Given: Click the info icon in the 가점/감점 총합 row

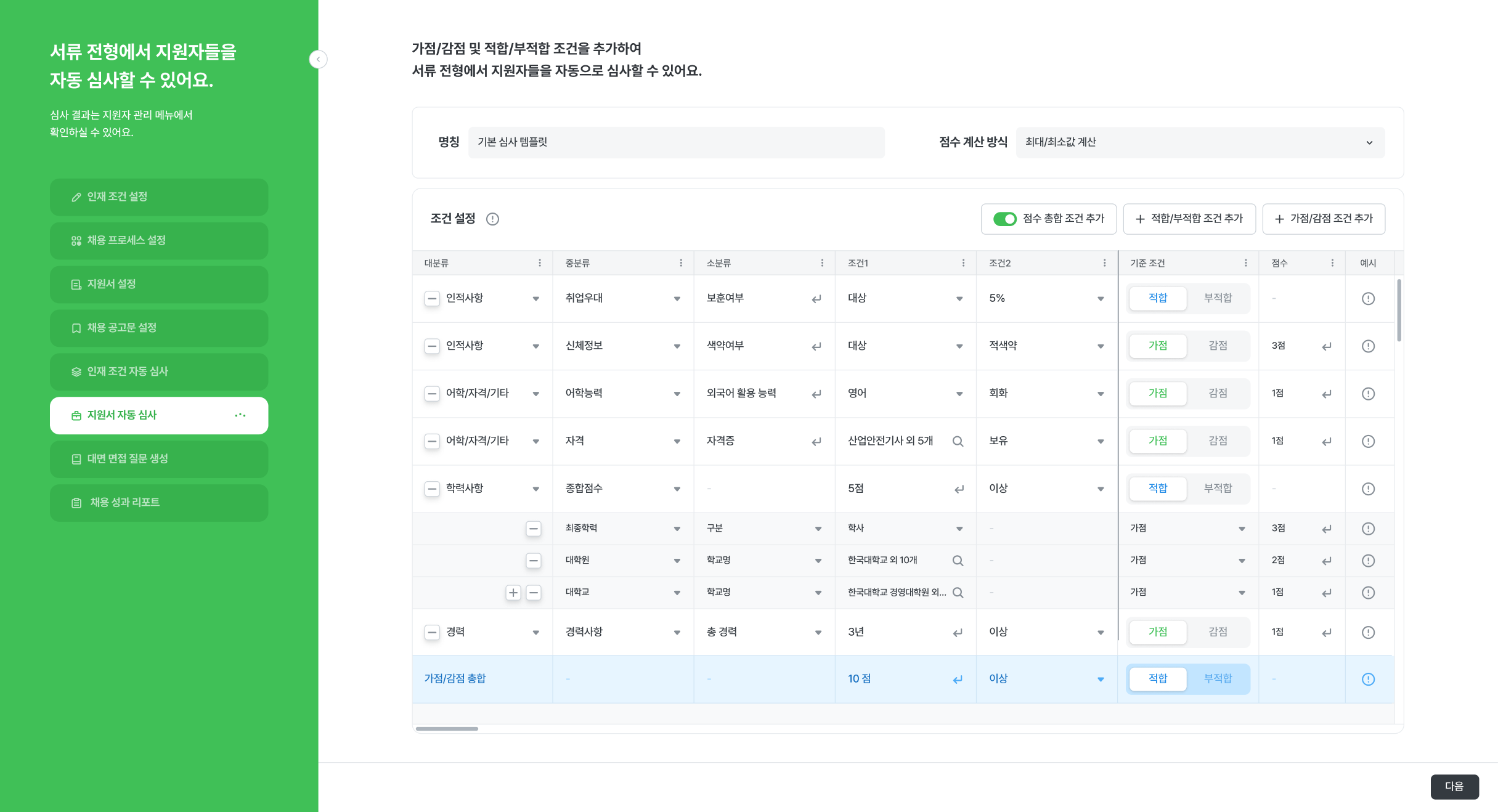Looking at the screenshot, I should pyautogui.click(x=1368, y=679).
